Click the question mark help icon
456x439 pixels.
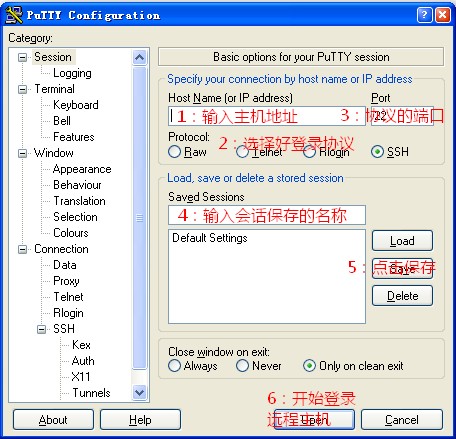424,15
